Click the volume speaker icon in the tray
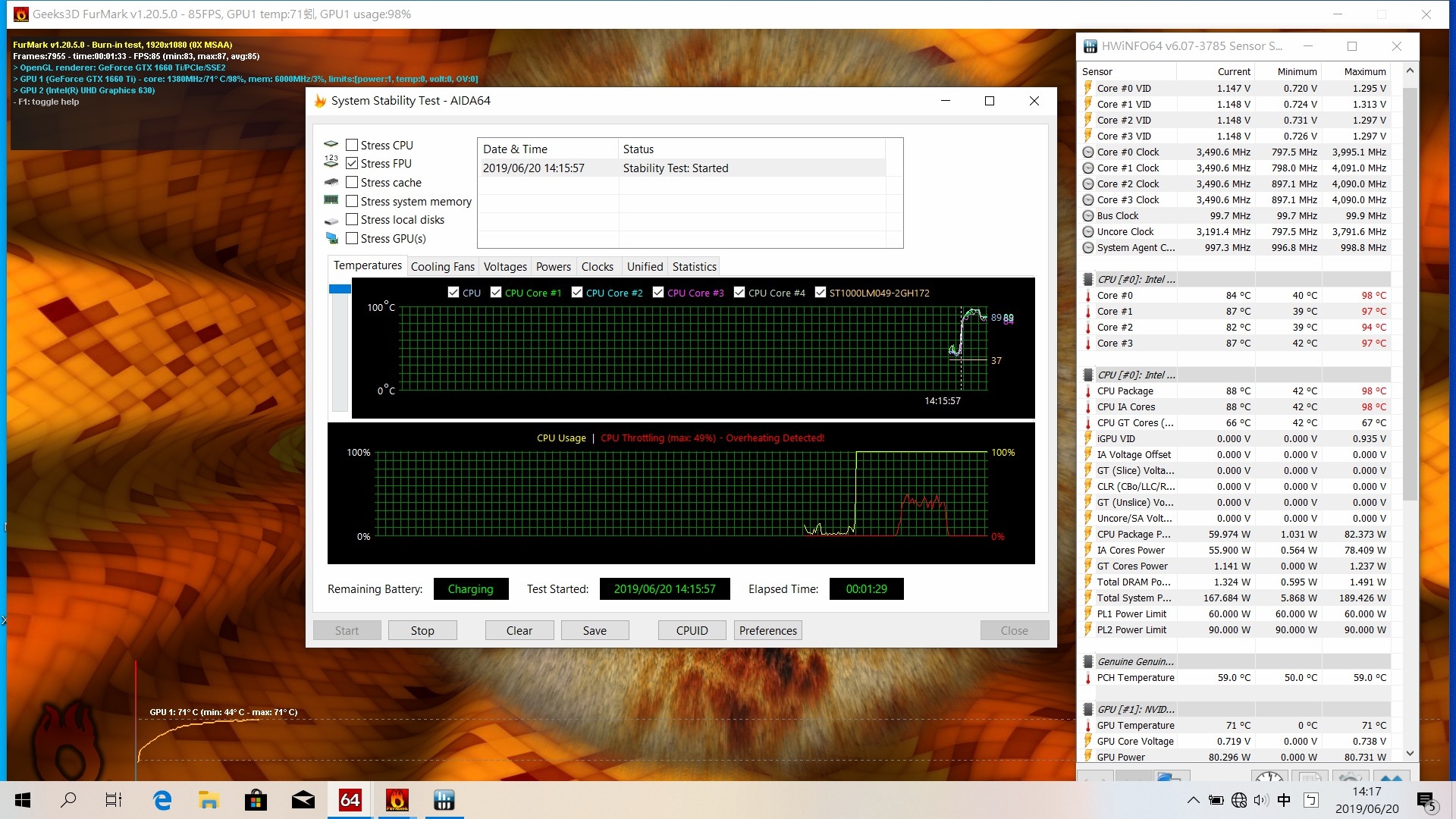1456x819 pixels. pos(1261,800)
